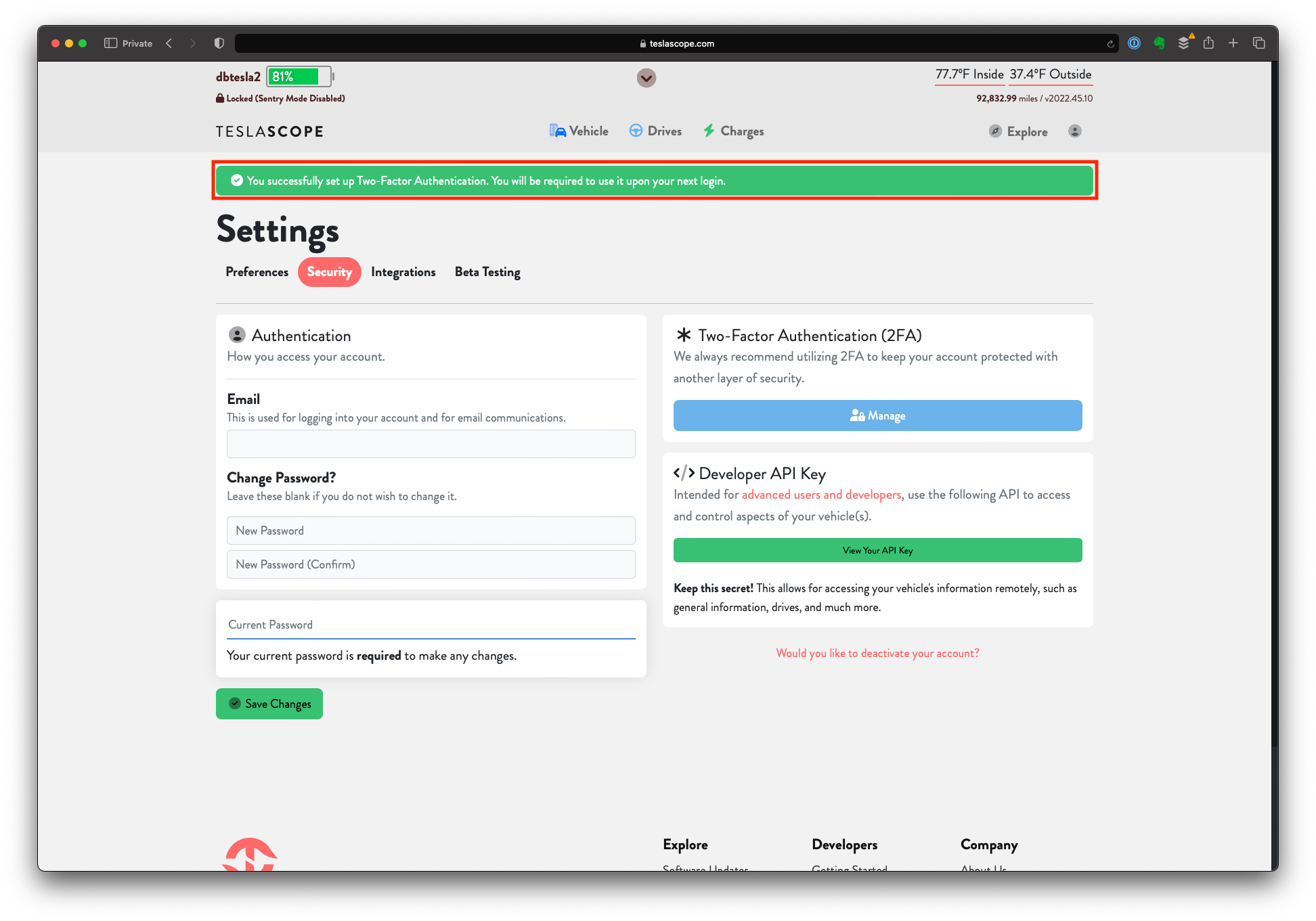Reload the page with the refresh icon
The image size is (1316, 921).
click(1110, 43)
